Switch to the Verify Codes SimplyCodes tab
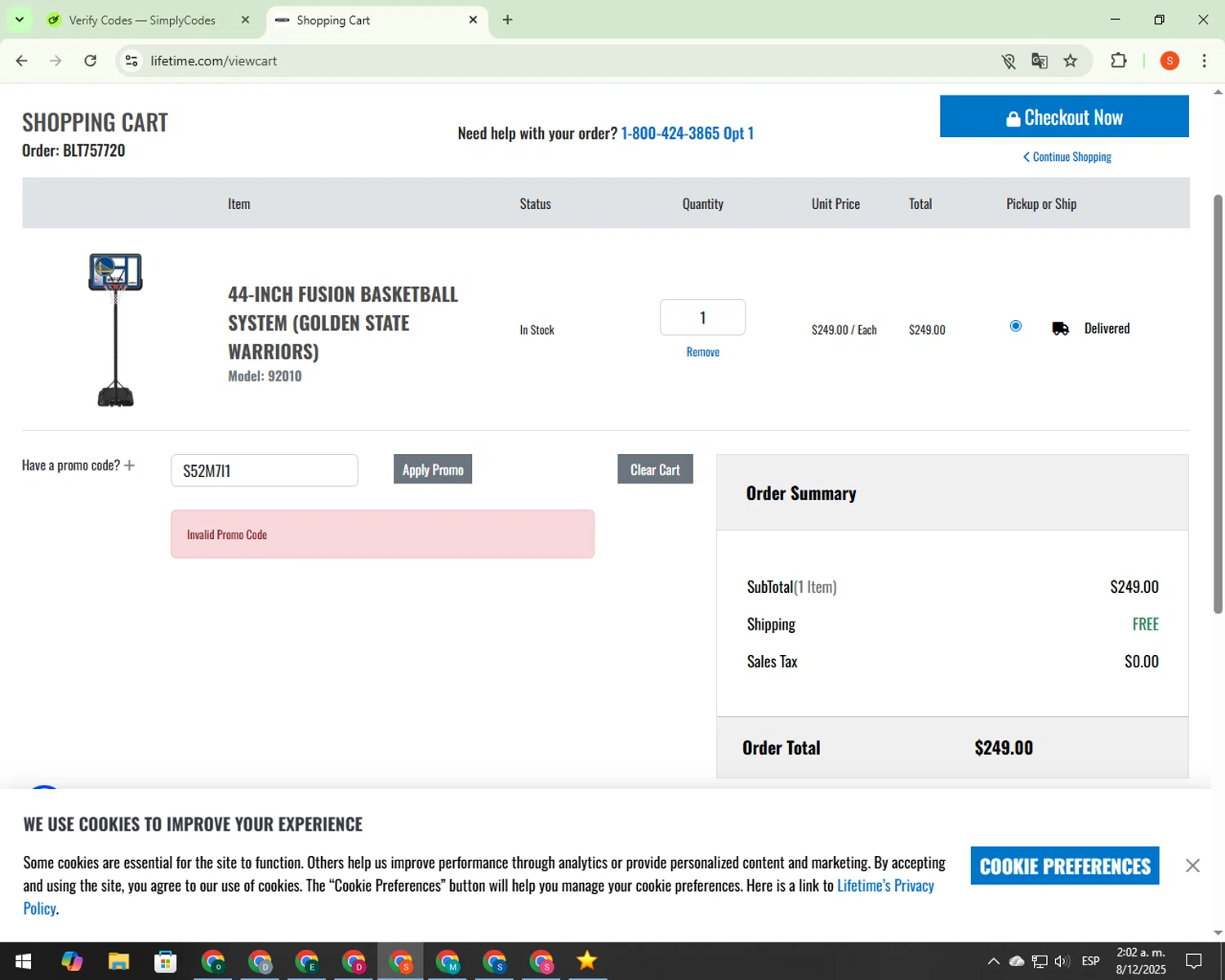Screen dimensions: 1225x980 (142, 20)
